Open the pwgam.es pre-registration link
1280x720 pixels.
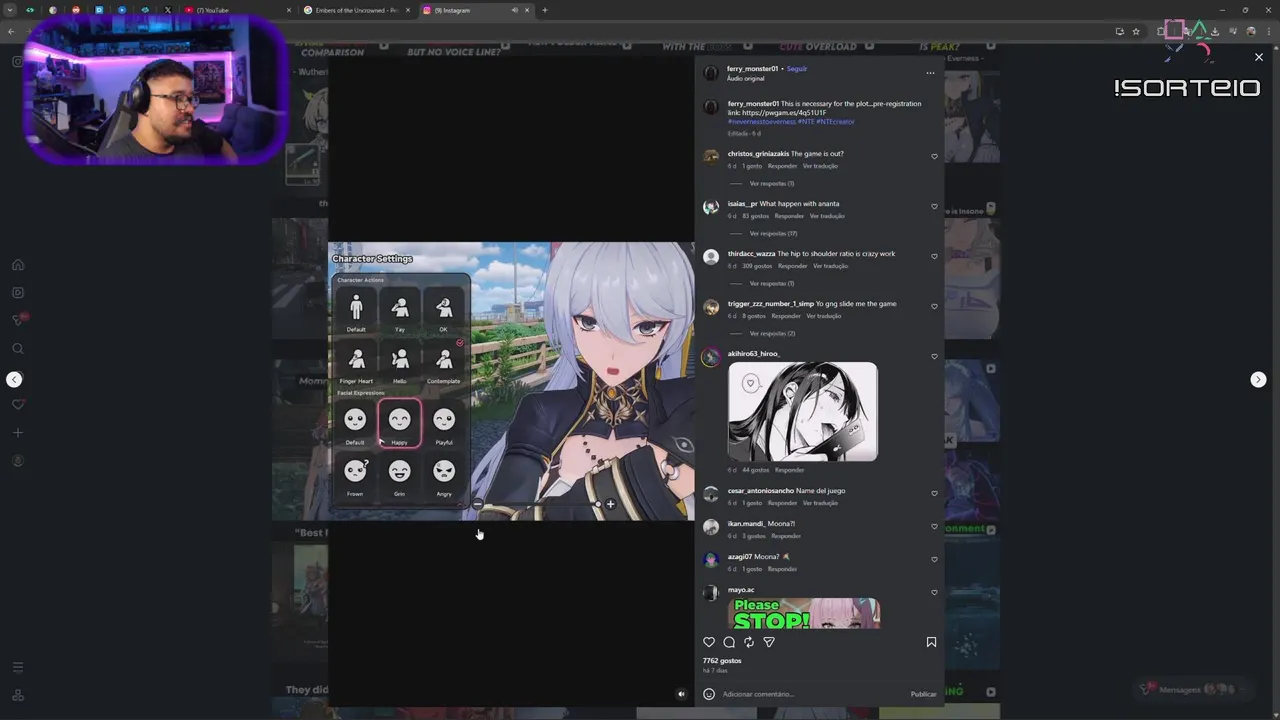pos(785,113)
